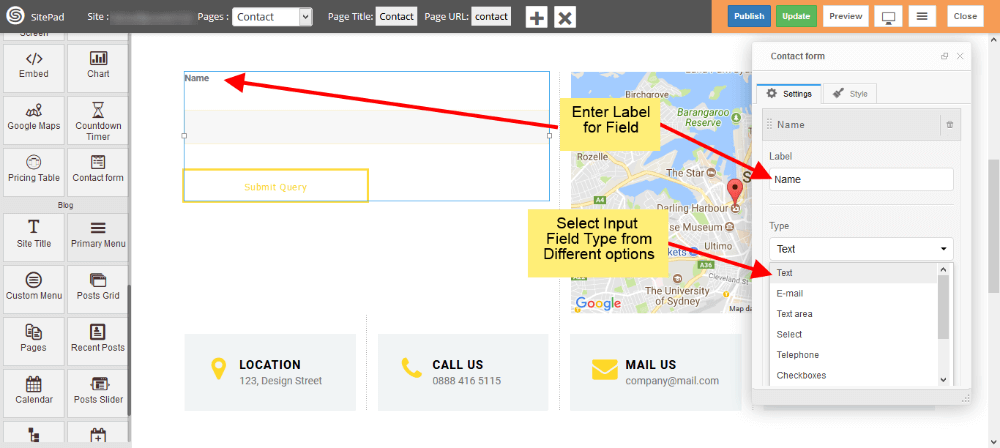The height and width of the screenshot is (448, 1000).
Task: Add the Recent Posts widget
Action: 98,341
